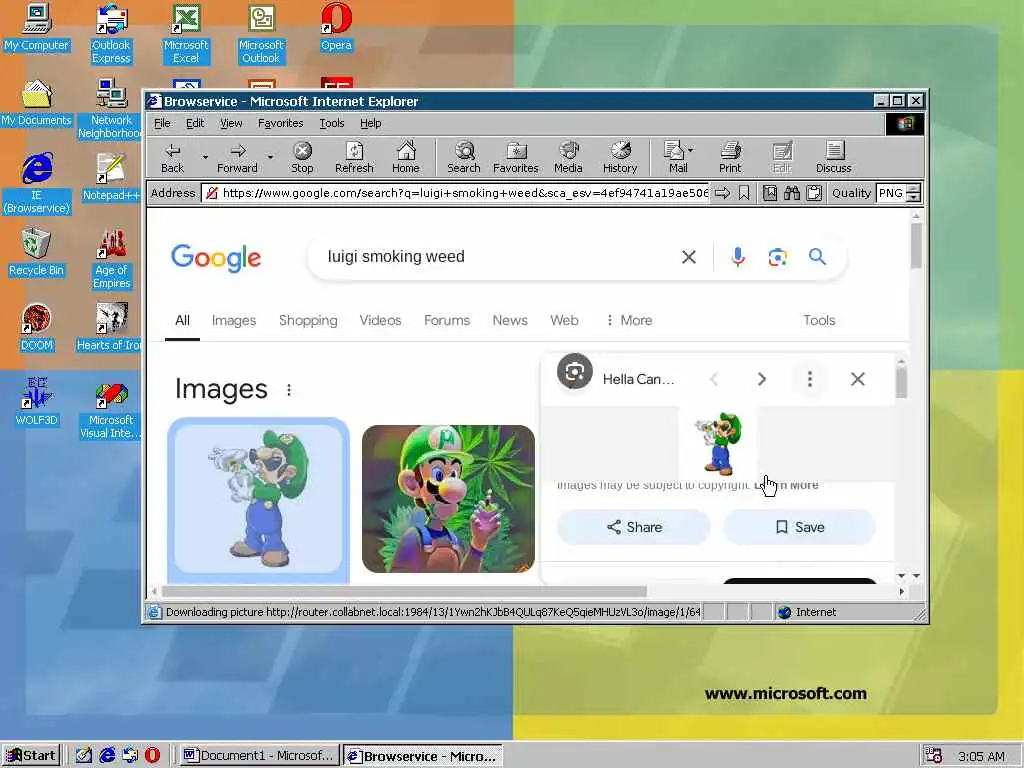Click the horizontal scrollbar thumb
This screenshot has height=768, width=1024.
pyautogui.click(x=404, y=592)
